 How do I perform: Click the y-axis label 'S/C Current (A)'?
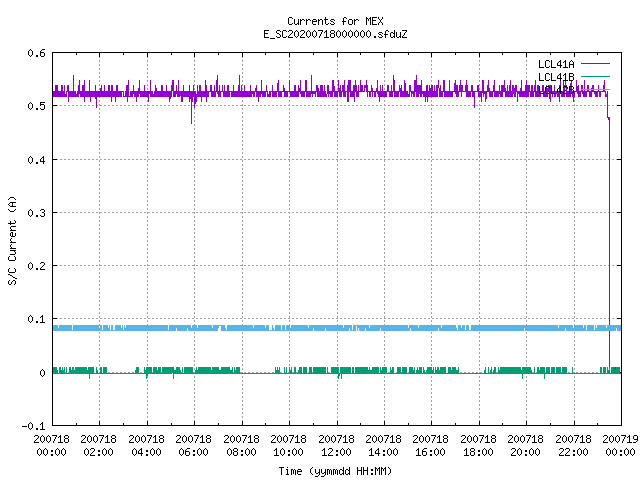click(12, 240)
